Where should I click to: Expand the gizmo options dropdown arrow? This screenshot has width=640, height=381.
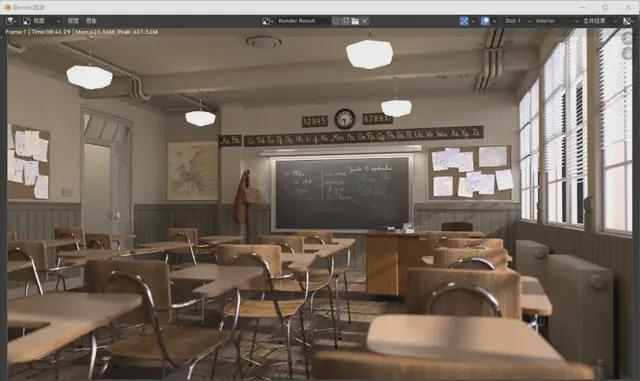[473, 21]
